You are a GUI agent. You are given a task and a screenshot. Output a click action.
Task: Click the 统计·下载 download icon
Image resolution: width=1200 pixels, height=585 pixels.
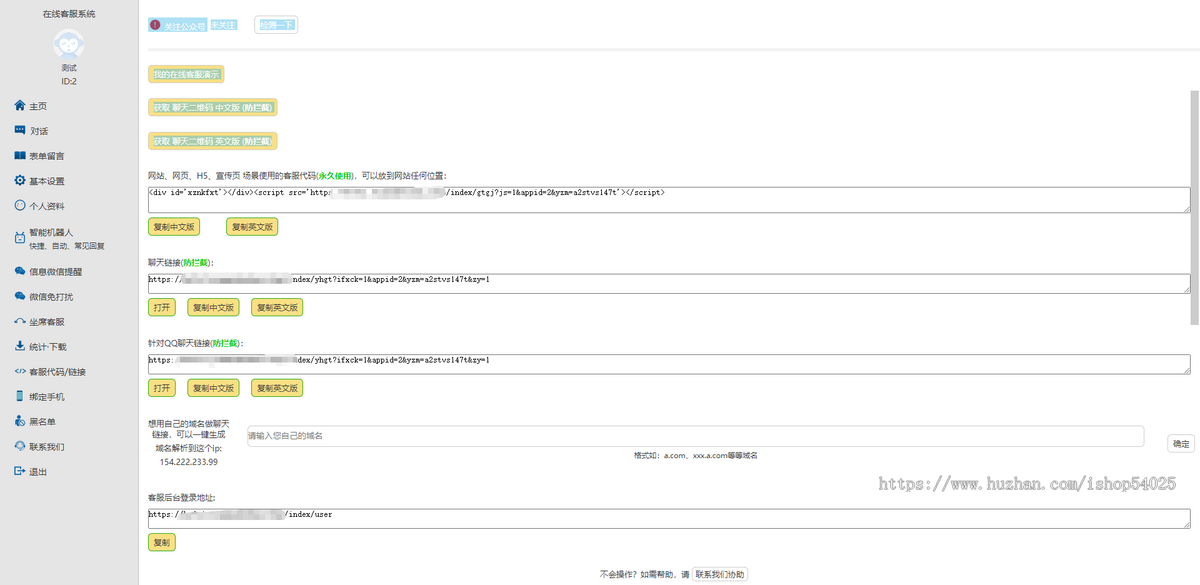coord(20,346)
